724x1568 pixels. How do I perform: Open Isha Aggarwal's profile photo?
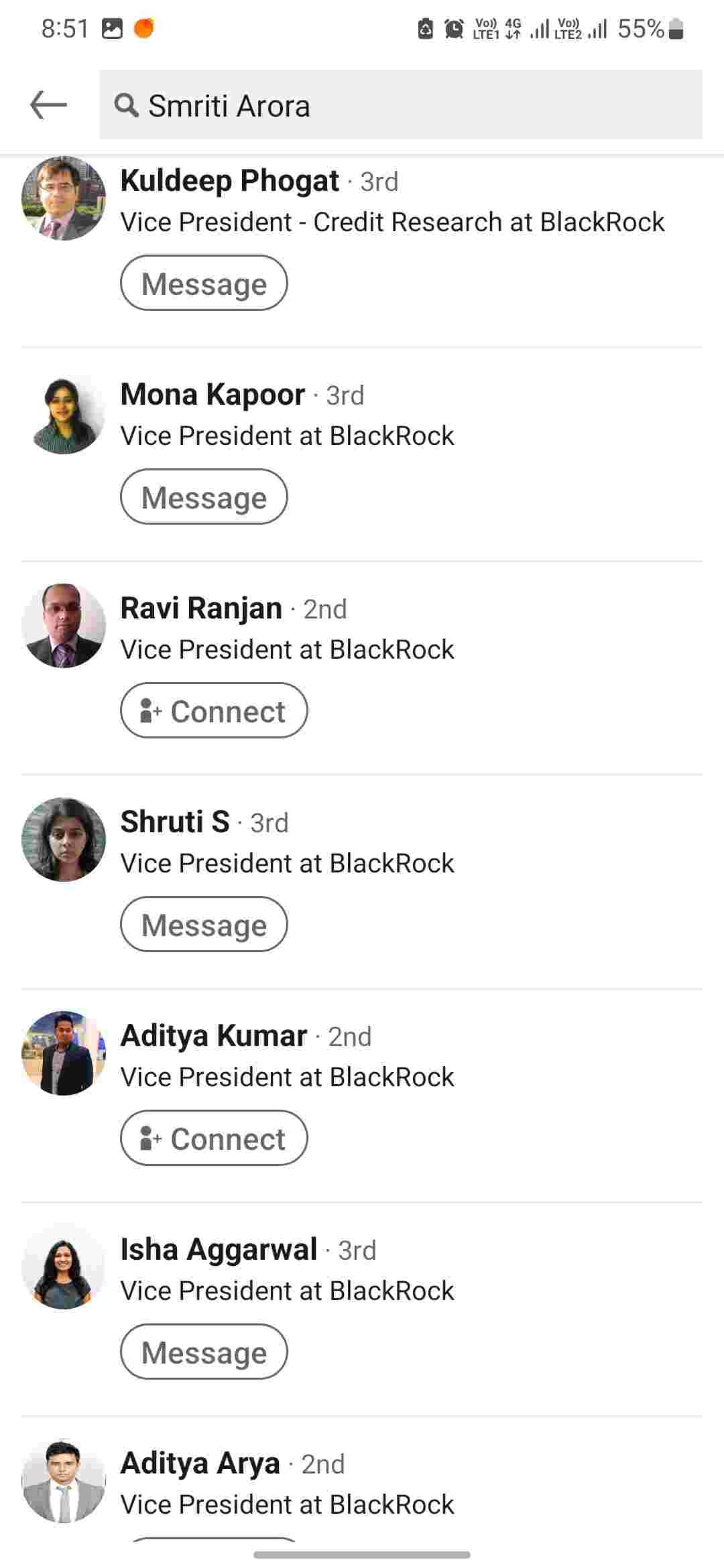(64, 1267)
